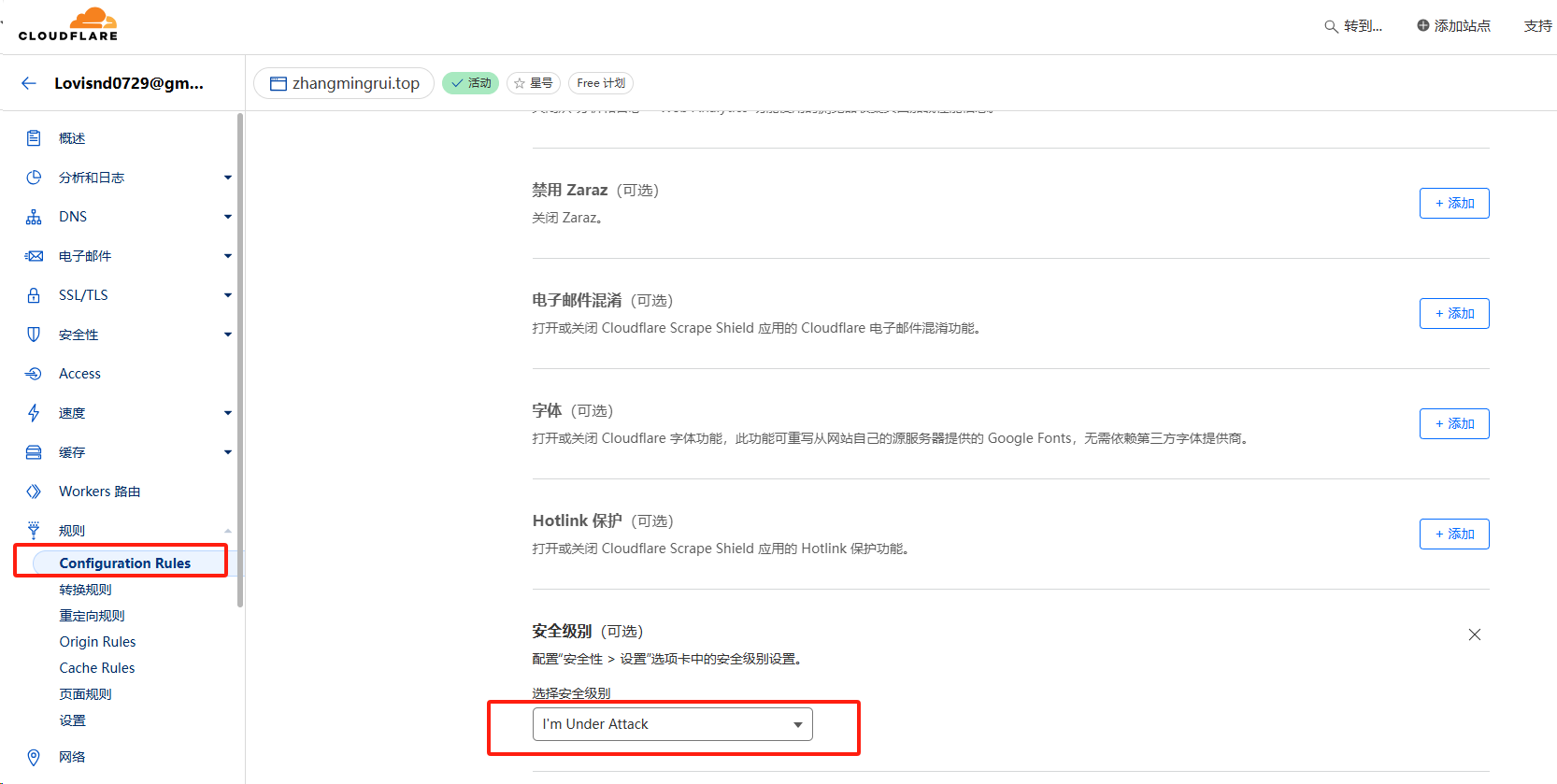Click the 网络 location pin icon
This screenshot has height=784, width=1557.
click(x=34, y=757)
